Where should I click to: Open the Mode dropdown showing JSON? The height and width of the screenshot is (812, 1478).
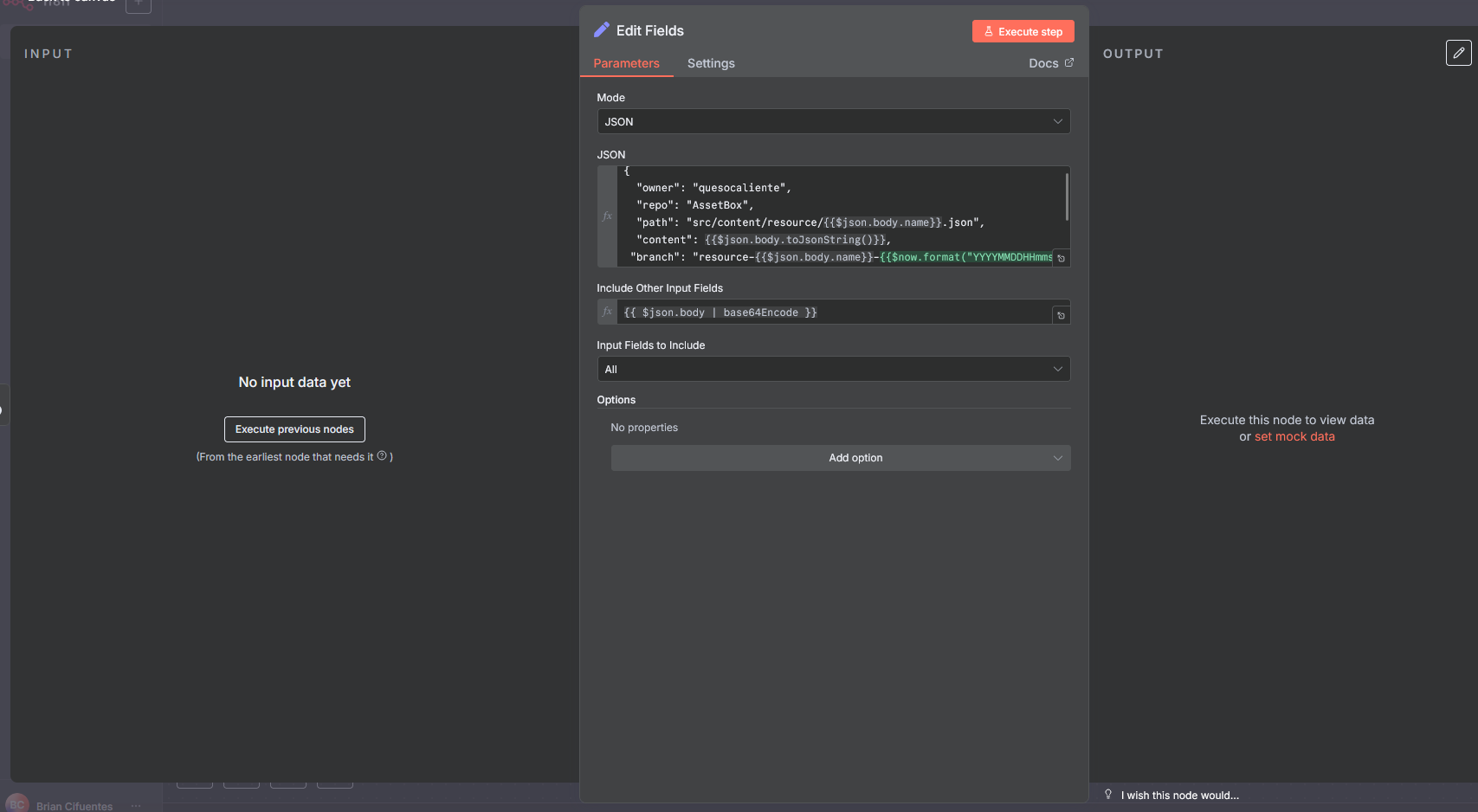833,121
